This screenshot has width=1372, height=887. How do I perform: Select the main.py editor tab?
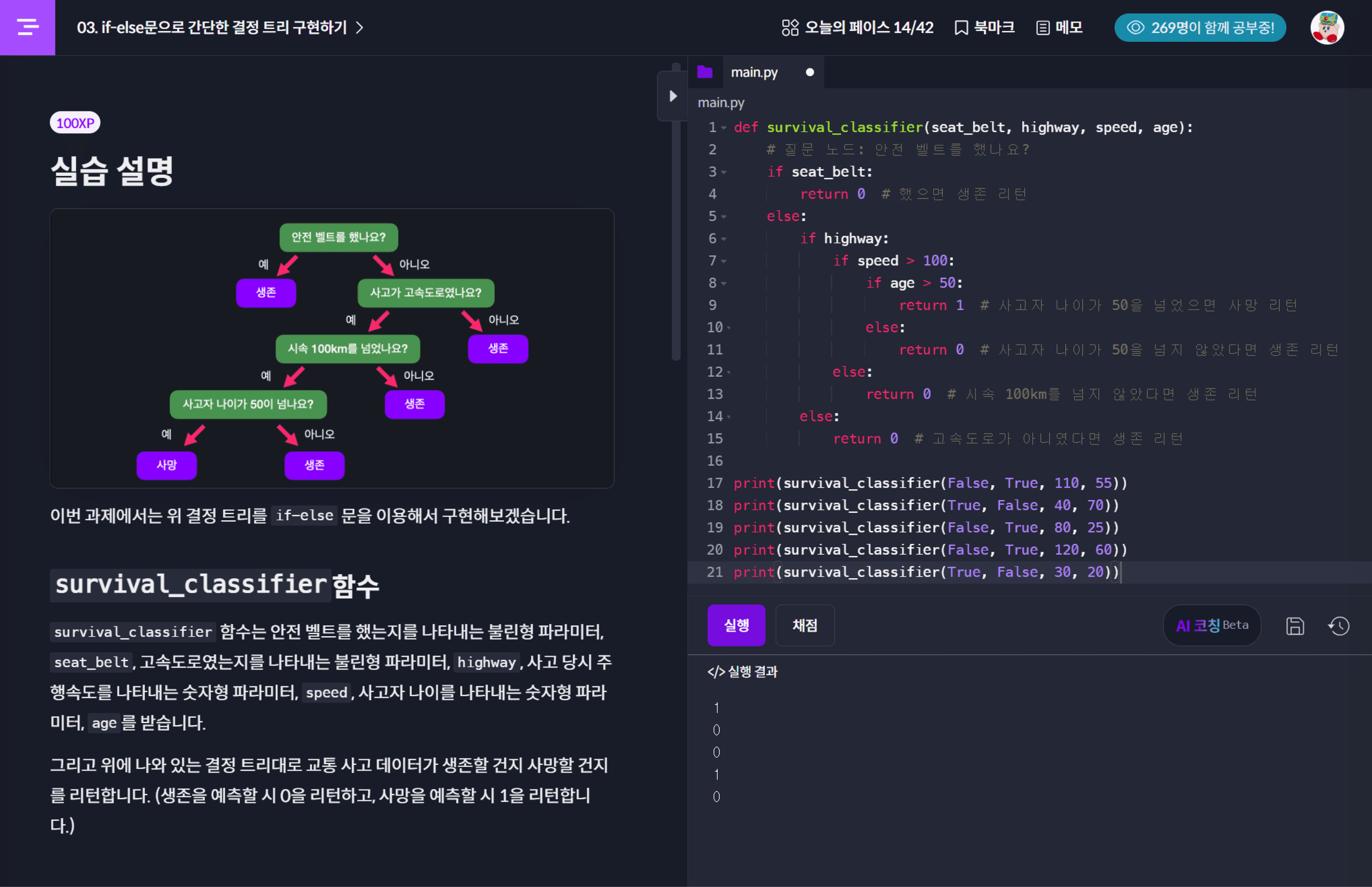coord(754,72)
